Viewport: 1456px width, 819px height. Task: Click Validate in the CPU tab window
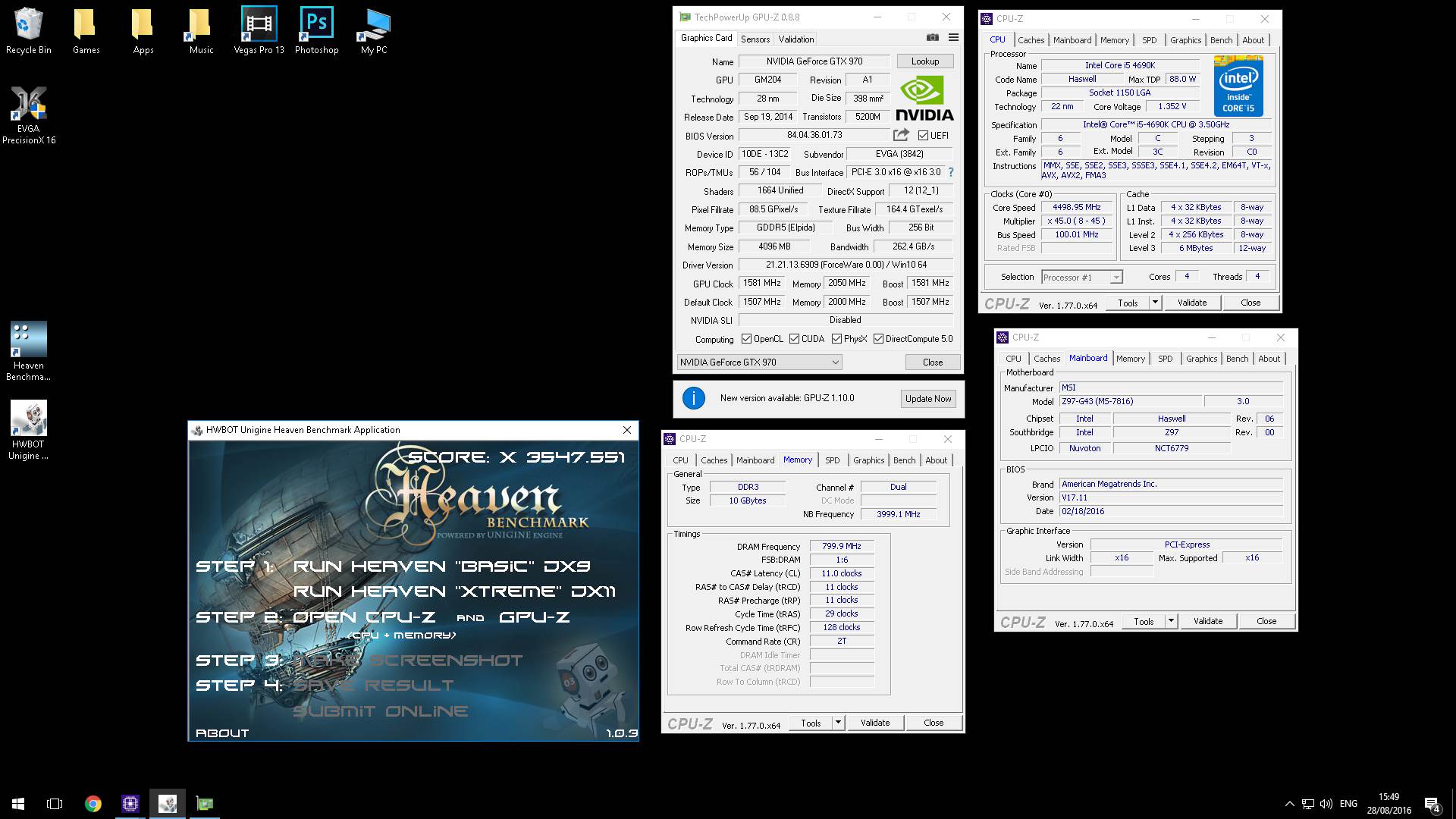(x=1192, y=303)
